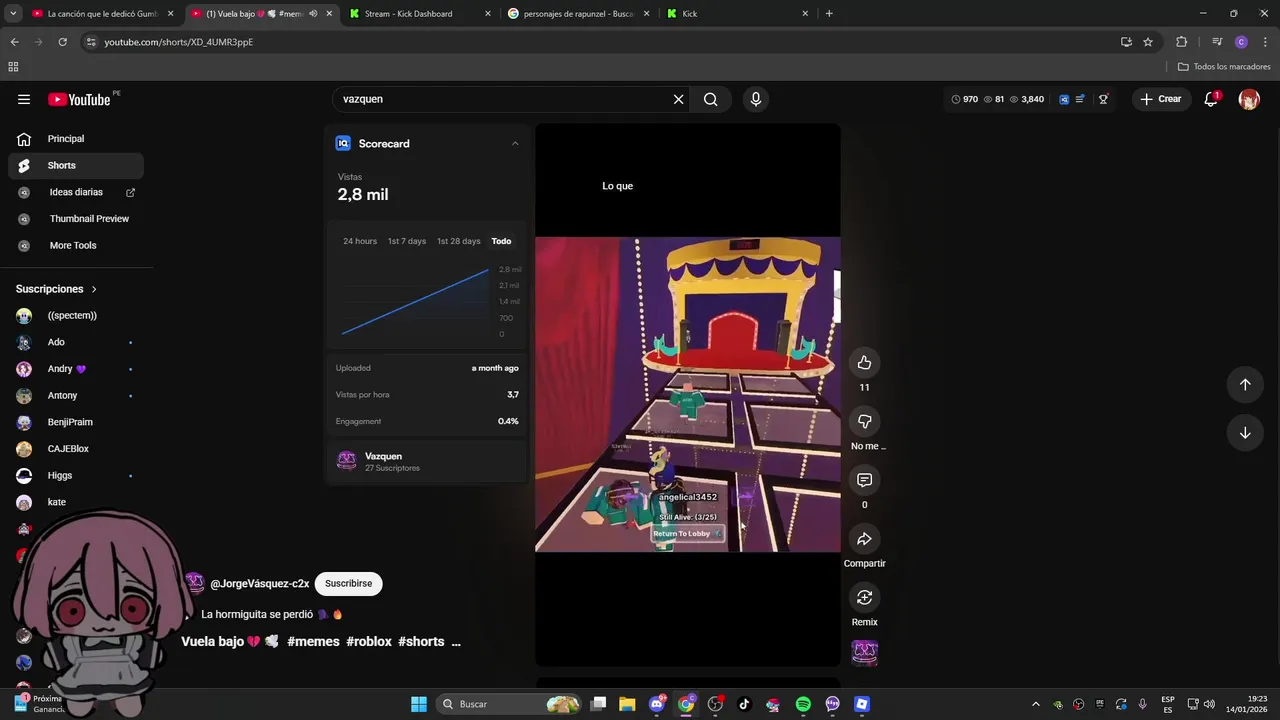The width and height of the screenshot is (1280, 720).
Task: Click the short video player
Action: (x=688, y=395)
